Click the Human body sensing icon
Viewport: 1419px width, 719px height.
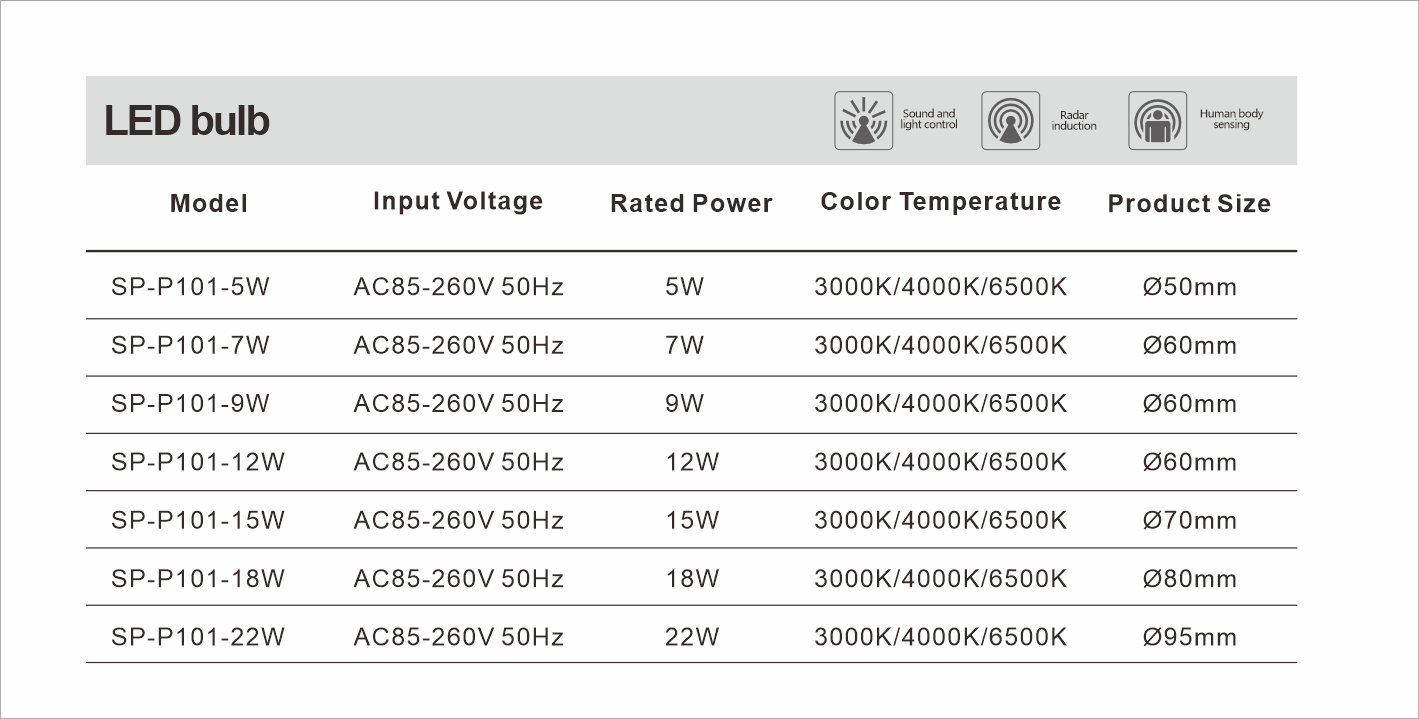[1157, 121]
